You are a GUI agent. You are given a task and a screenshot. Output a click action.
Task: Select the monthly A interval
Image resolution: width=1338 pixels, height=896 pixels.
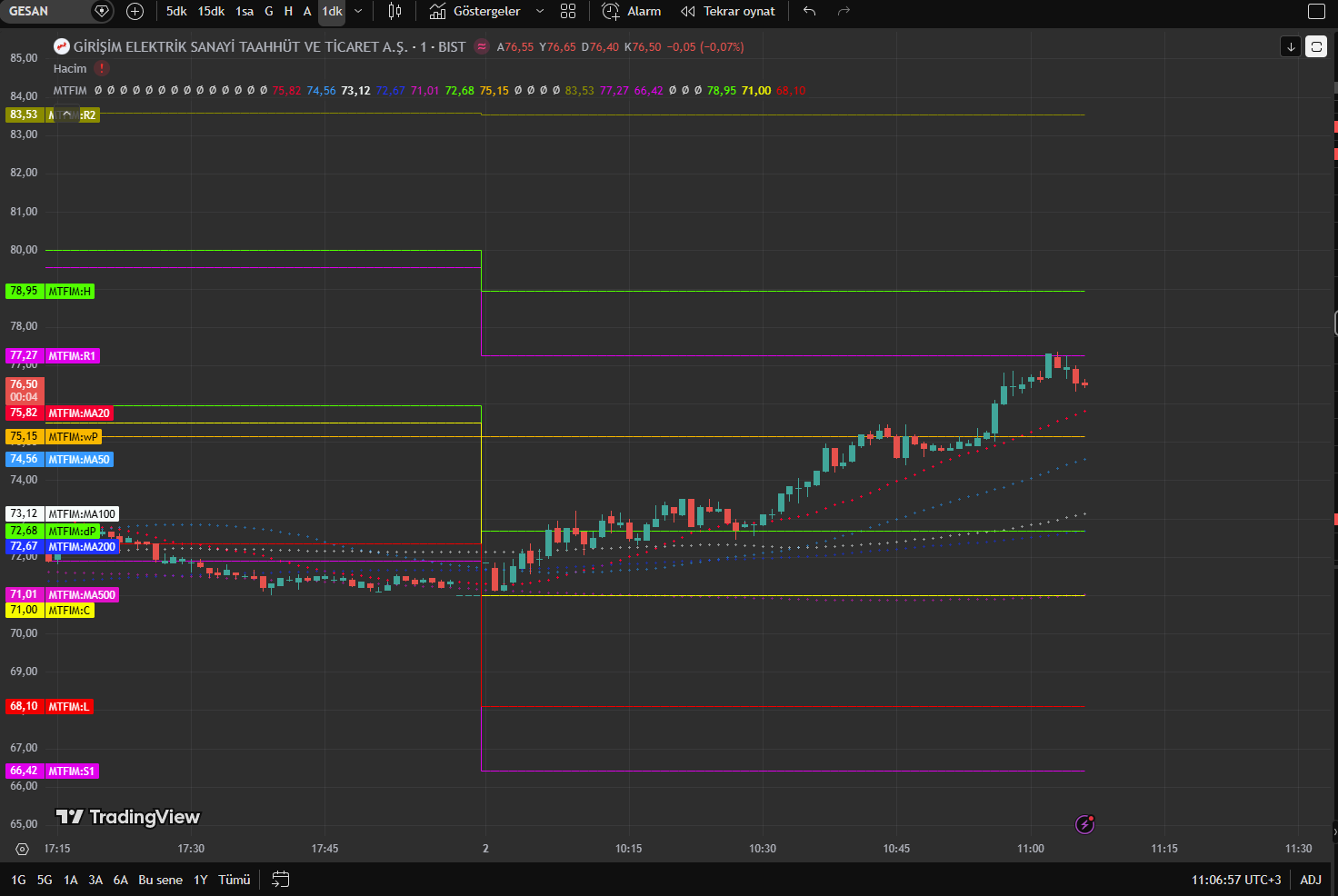click(307, 12)
